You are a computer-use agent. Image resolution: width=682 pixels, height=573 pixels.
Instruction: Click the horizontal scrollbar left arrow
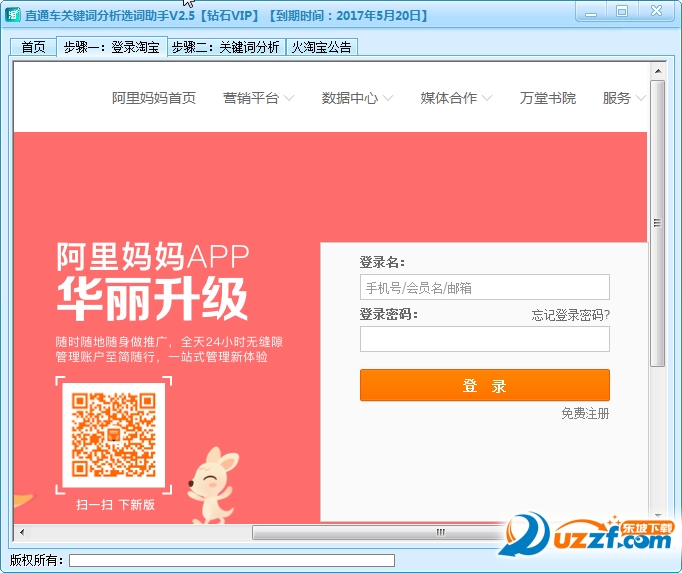click(x=21, y=532)
